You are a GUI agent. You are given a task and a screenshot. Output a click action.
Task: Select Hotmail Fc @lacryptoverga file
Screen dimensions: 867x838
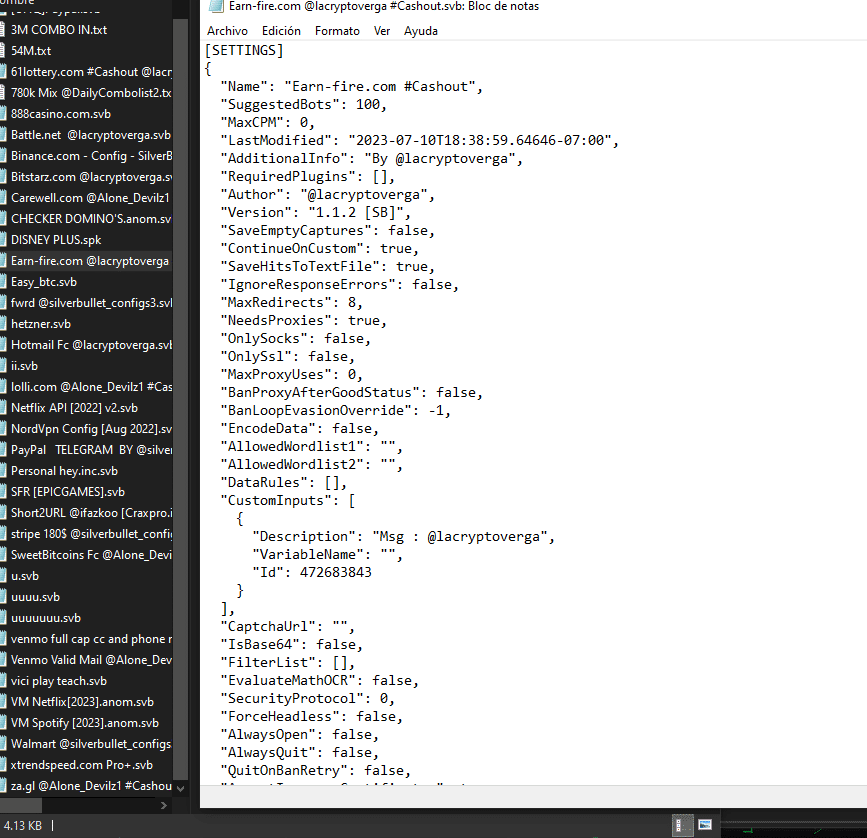(x=86, y=345)
